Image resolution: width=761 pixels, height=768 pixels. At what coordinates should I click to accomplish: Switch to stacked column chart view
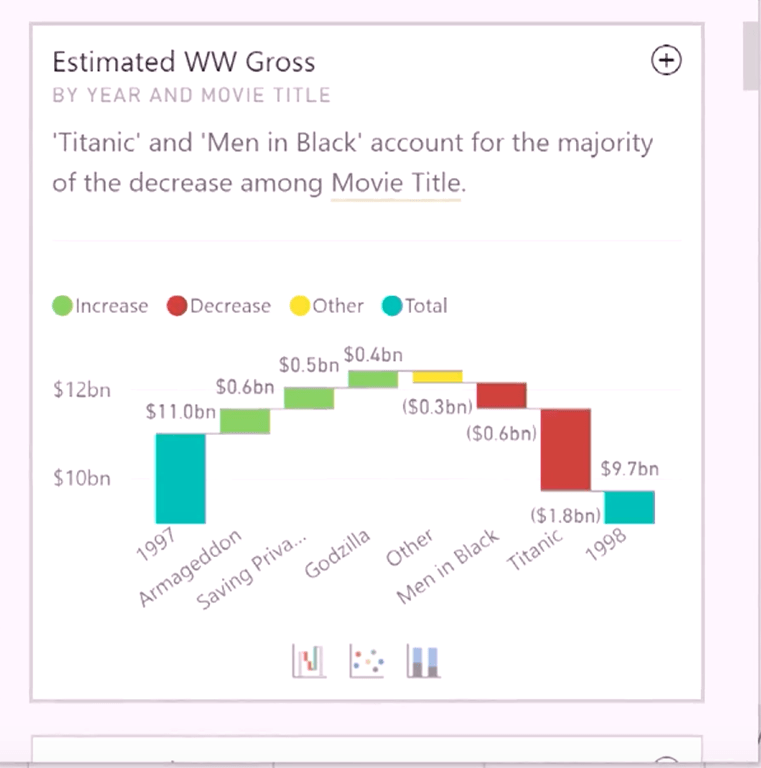click(x=423, y=660)
